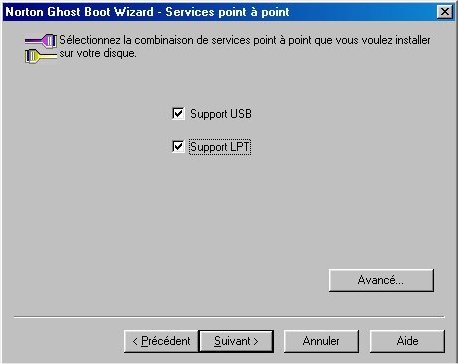Viewport: 458px width, 364px height.
Task: Click the point-to-point cable connectors icon
Action: [41, 49]
